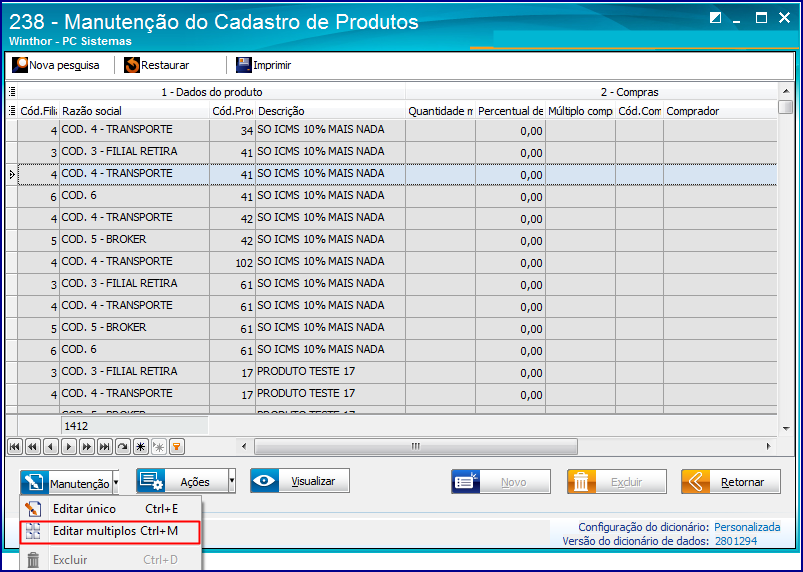Jump back one page of records

(x=33, y=447)
